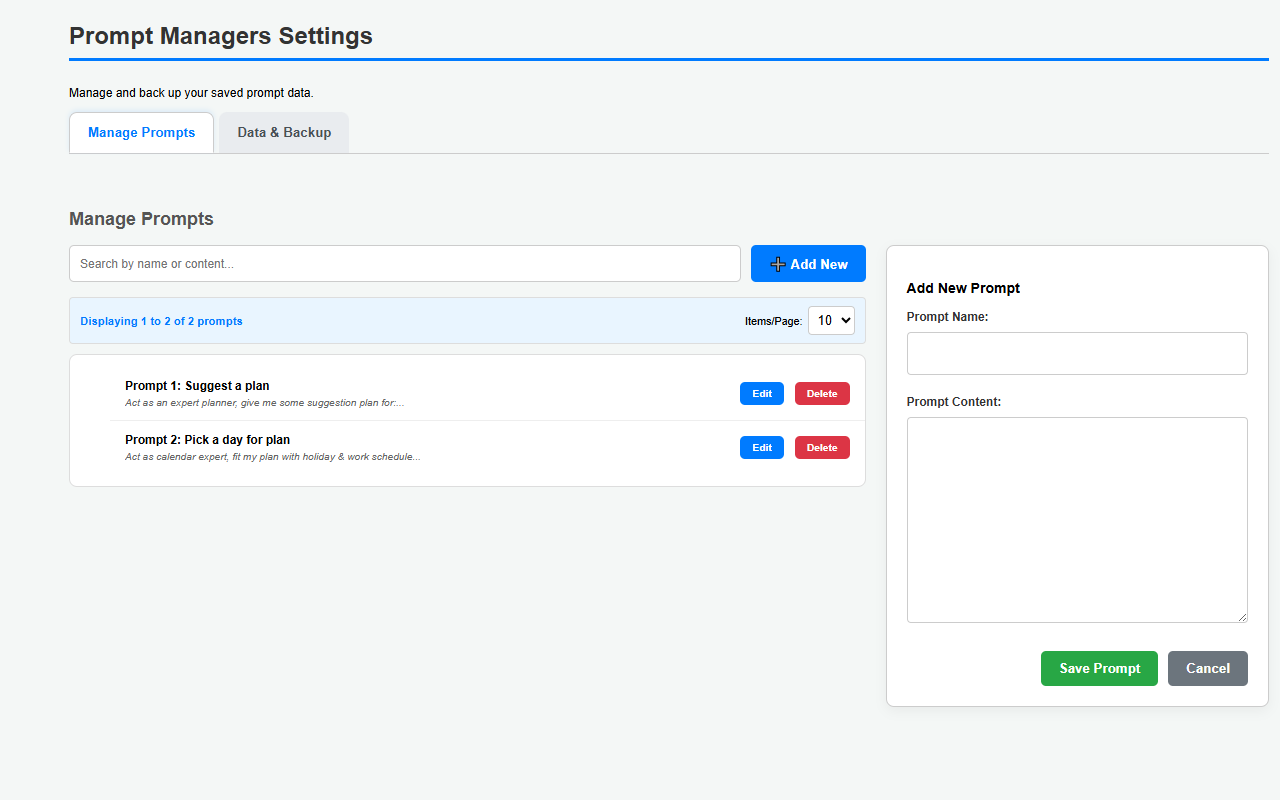Delete the 'Pick a day for plan' prompt
Screen dimensions: 1280x800
point(821,447)
